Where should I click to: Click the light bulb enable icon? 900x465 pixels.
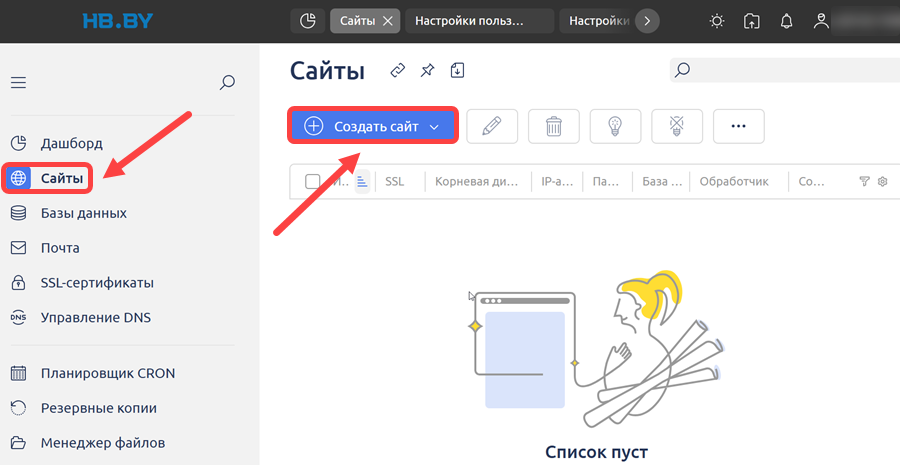[615, 126]
